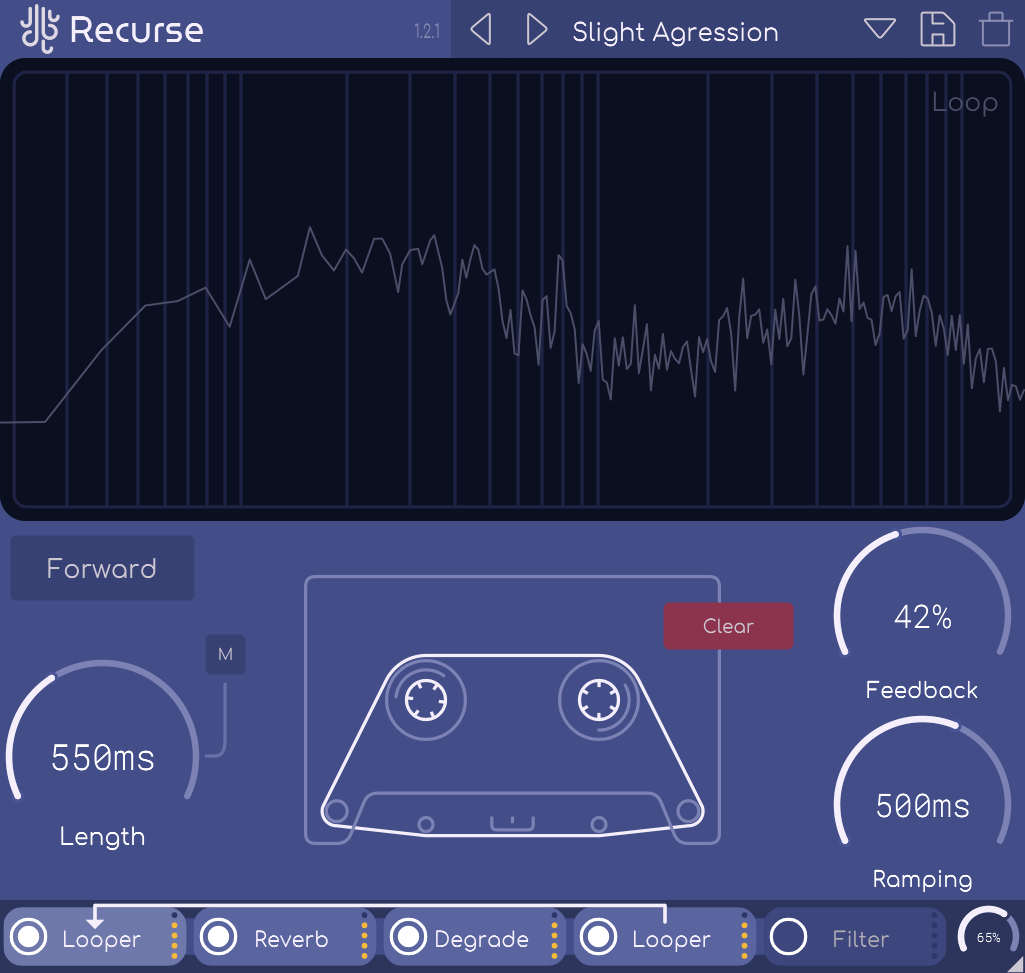Screen dimensions: 1025x973
Task: Toggle the M button beside Length
Action: [x=226, y=654]
